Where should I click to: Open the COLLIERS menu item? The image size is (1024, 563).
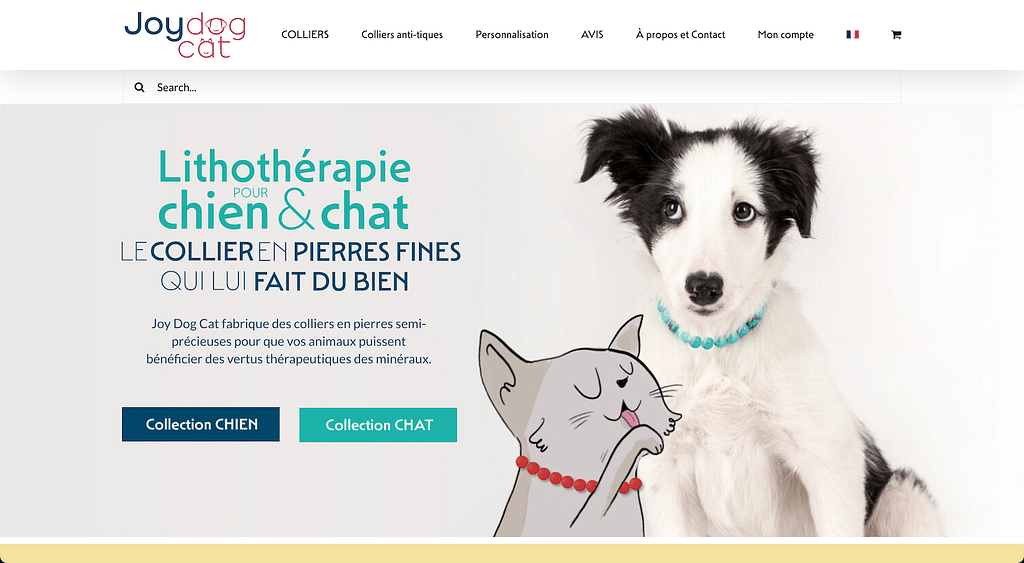point(305,35)
